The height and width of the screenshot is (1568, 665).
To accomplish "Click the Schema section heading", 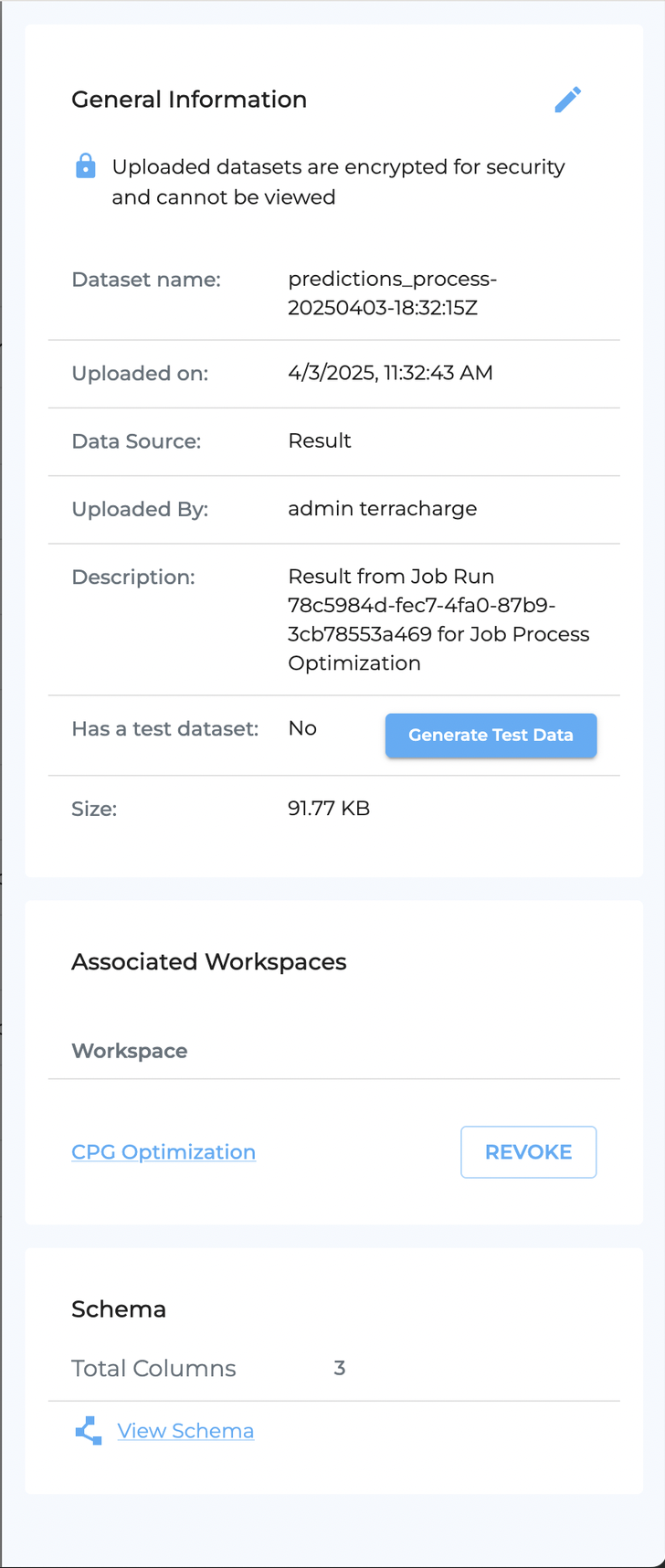I will (x=119, y=1308).
